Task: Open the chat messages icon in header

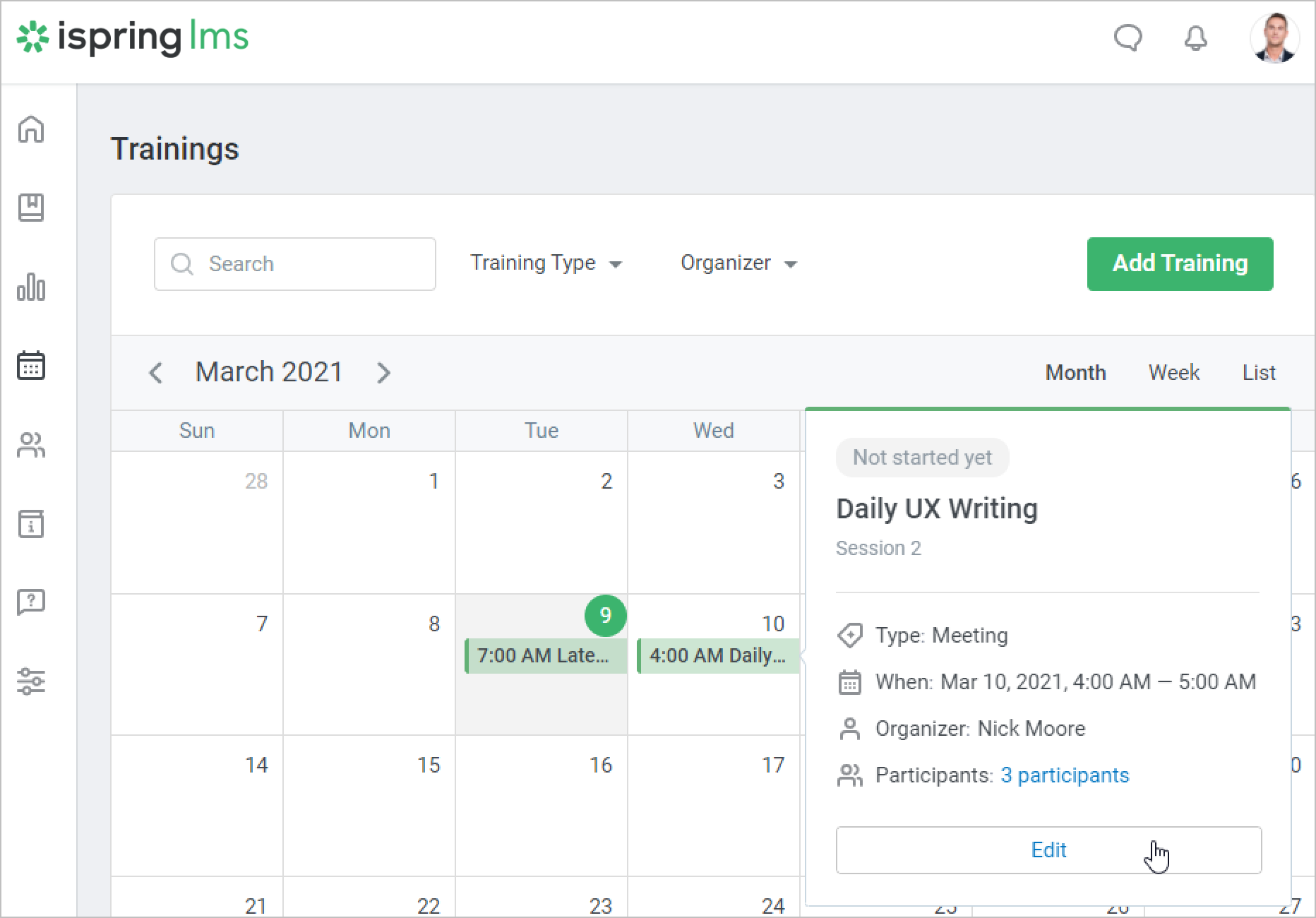Action: [x=1127, y=38]
